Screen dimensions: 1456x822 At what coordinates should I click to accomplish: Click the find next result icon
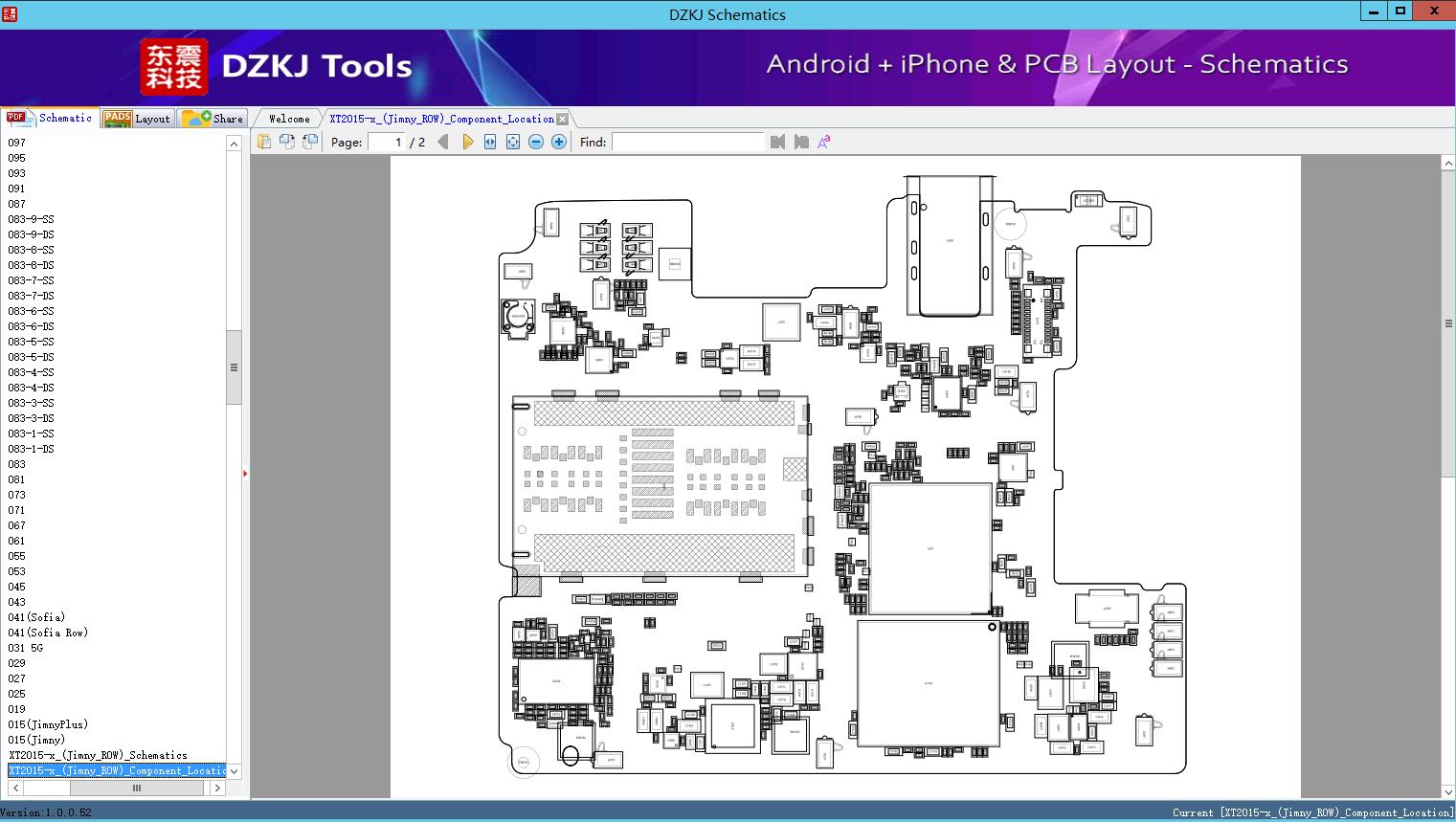point(801,142)
